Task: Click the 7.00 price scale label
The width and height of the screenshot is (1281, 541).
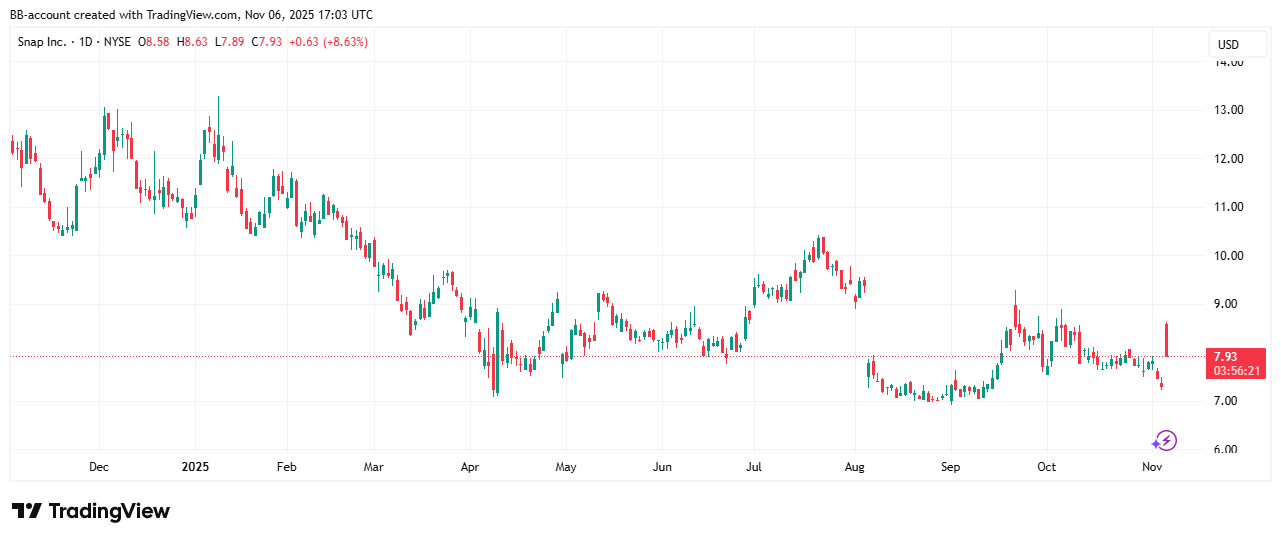Action: coord(1228,401)
